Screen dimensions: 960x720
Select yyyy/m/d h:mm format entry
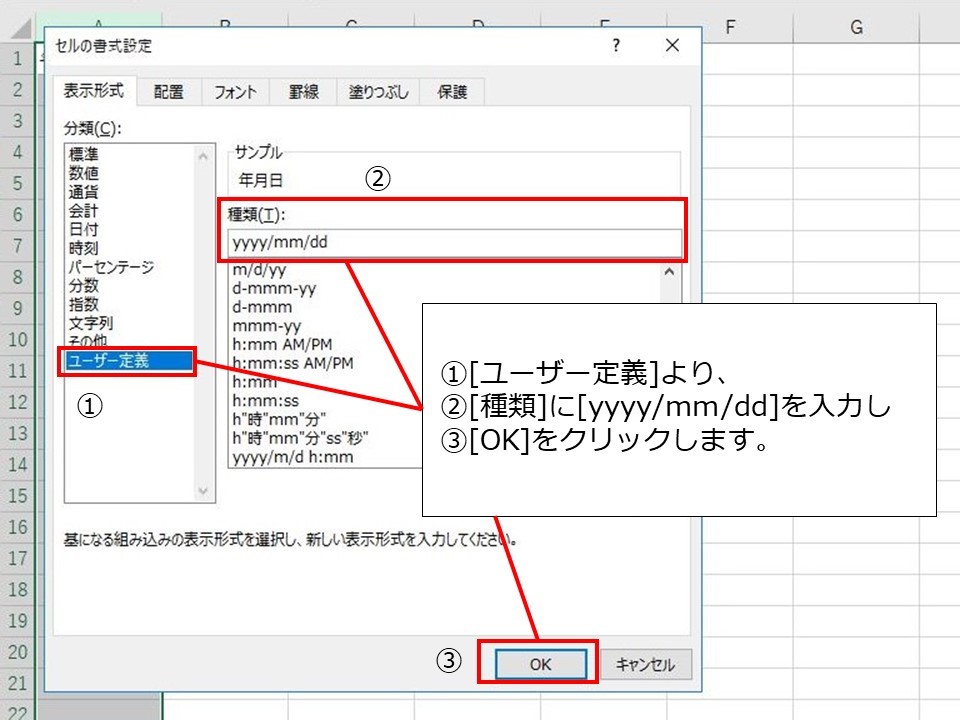[292, 457]
